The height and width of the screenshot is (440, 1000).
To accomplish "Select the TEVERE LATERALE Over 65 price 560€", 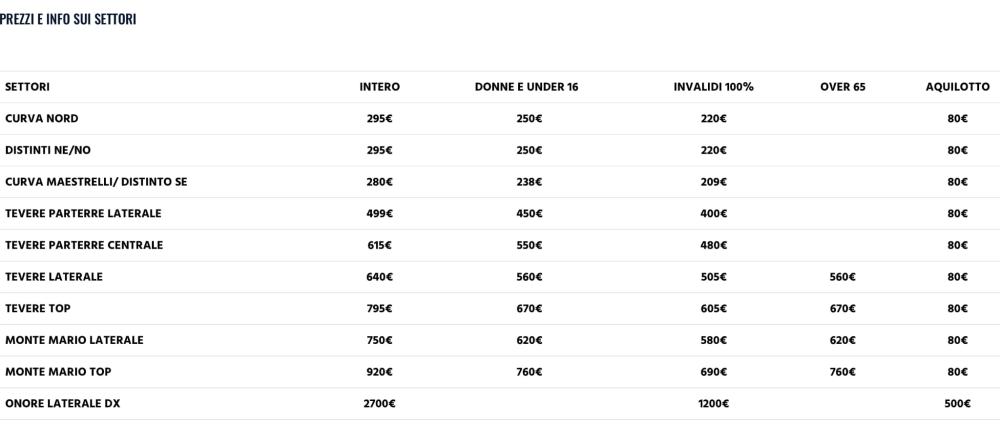I will (842, 277).
